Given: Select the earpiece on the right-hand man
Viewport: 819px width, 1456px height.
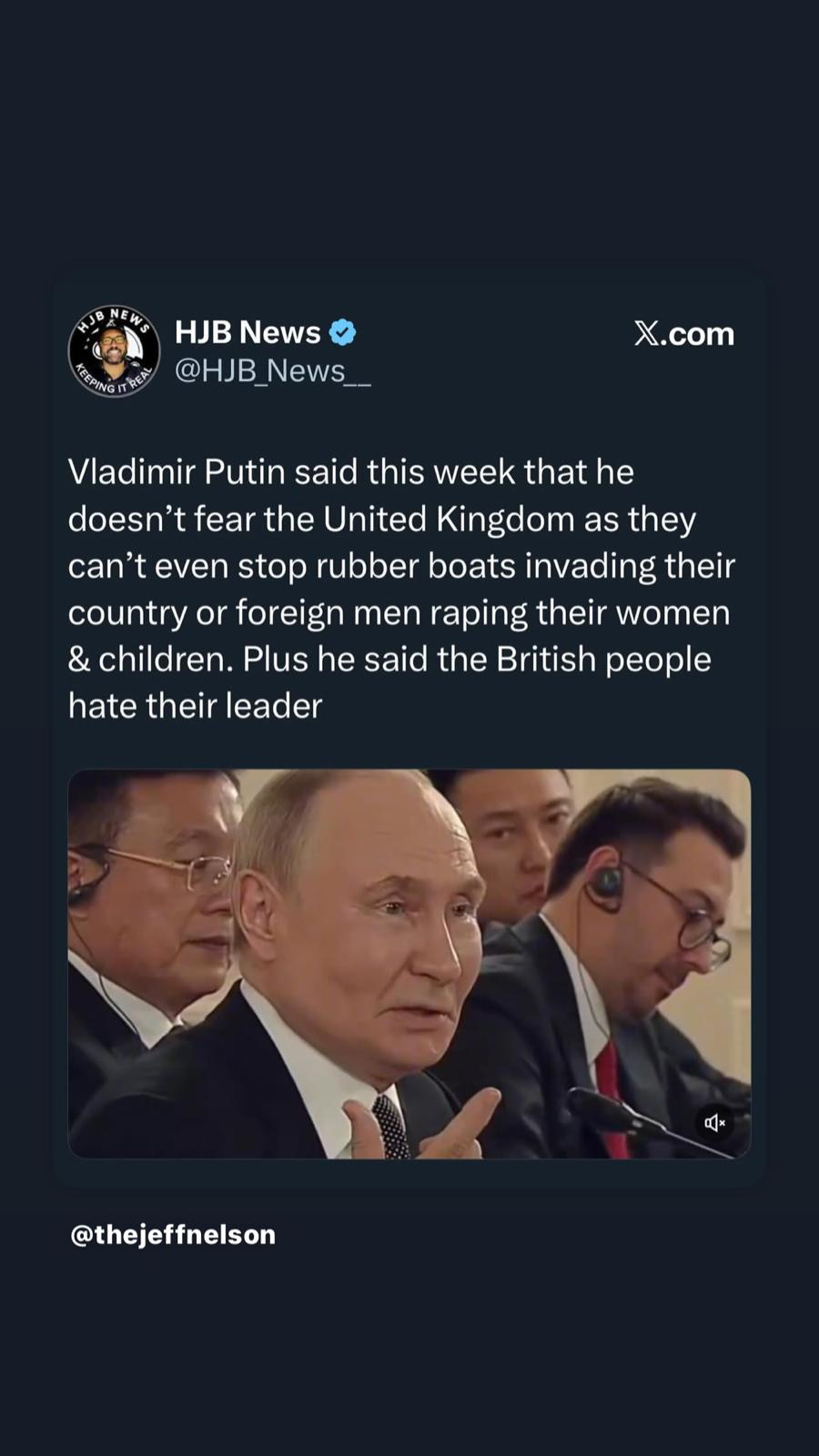Looking at the screenshot, I should point(604,882).
